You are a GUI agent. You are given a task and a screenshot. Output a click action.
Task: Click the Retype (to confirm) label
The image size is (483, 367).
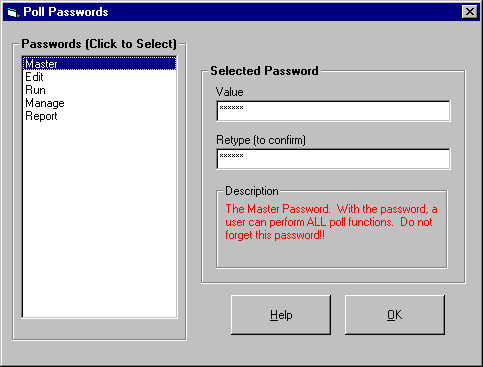point(261,140)
